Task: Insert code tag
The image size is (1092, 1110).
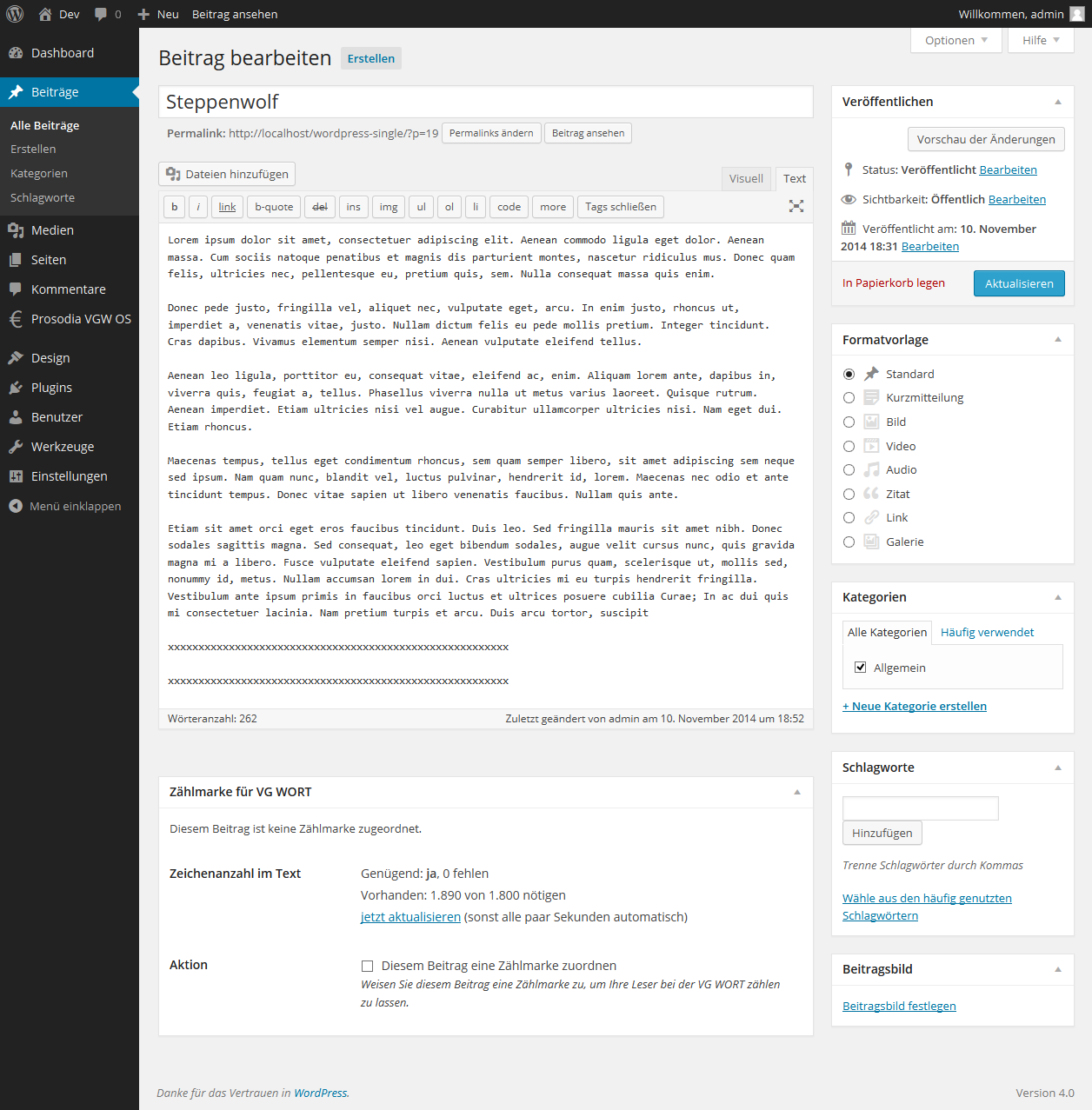Action: (509, 207)
